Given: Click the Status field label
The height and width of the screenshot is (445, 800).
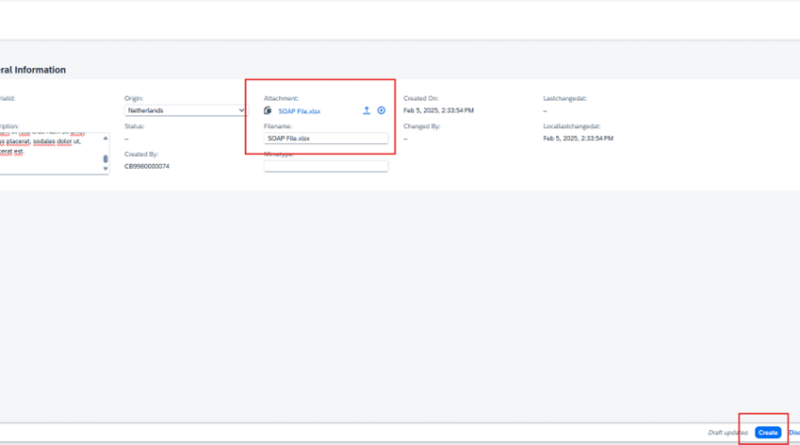Looking at the screenshot, I should pos(135,127).
